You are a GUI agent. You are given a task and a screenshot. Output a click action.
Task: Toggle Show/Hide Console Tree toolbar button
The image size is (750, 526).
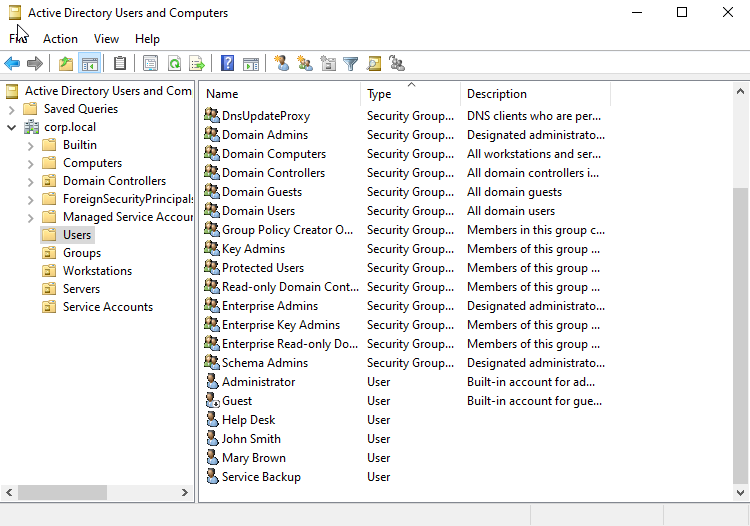pos(89,63)
